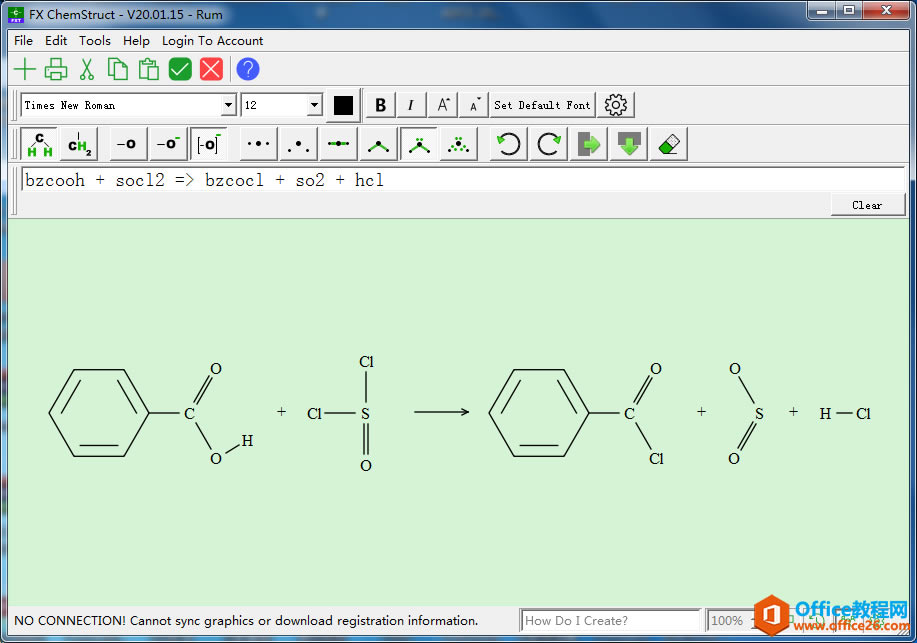Screen dimensions: 917x643
Task: Click the Paste clipboard icon
Action: 149,69
